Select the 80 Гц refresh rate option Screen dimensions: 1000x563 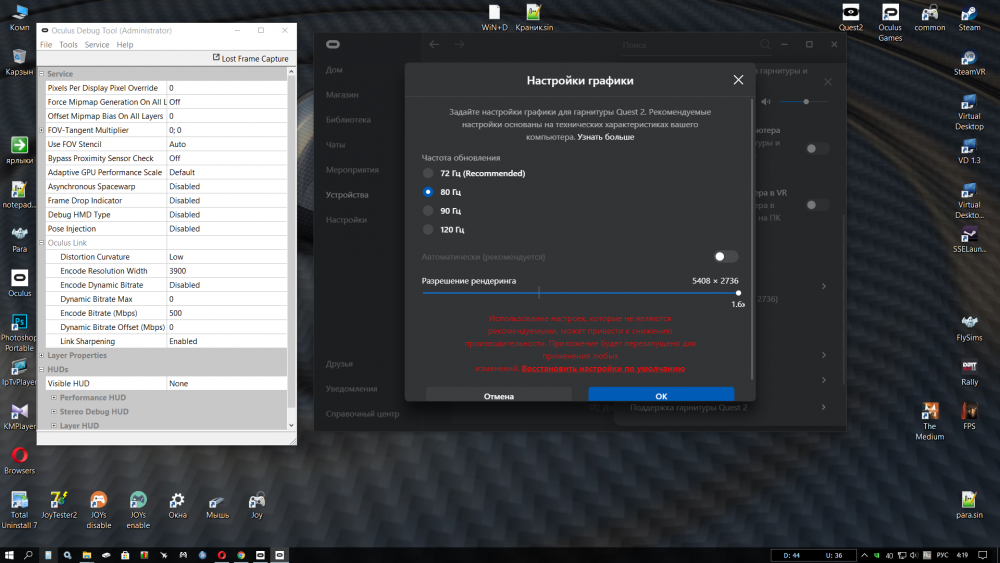tap(428, 192)
